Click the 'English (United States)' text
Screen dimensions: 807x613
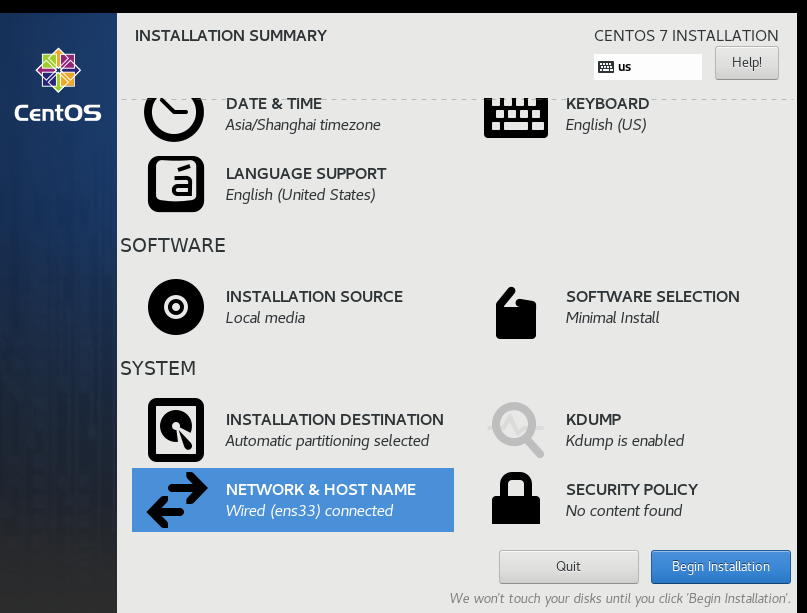coord(301,195)
